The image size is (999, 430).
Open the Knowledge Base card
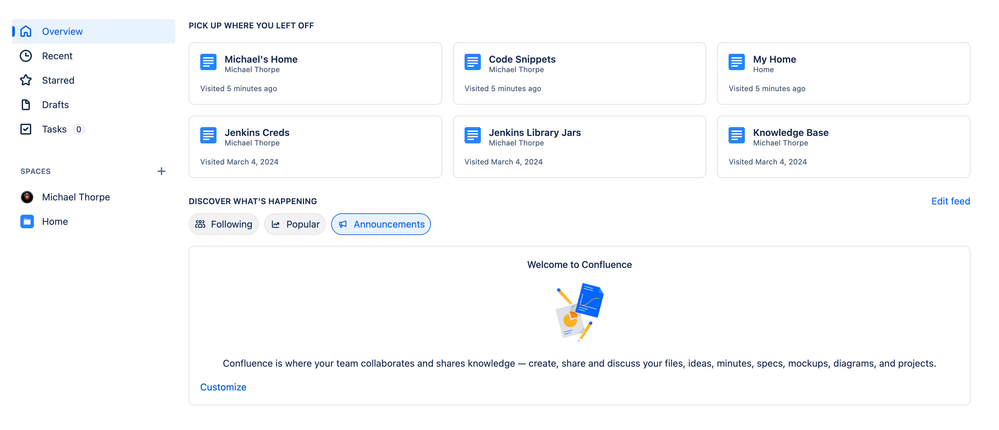844,147
